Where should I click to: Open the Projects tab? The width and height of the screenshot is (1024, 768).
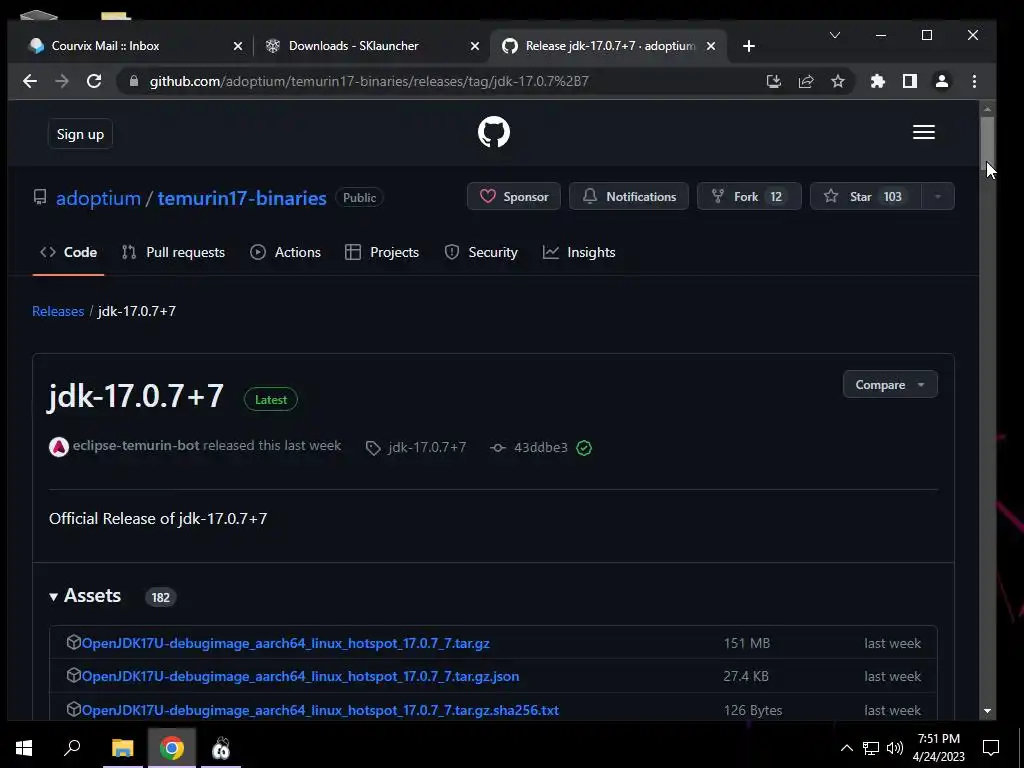click(x=382, y=252)
